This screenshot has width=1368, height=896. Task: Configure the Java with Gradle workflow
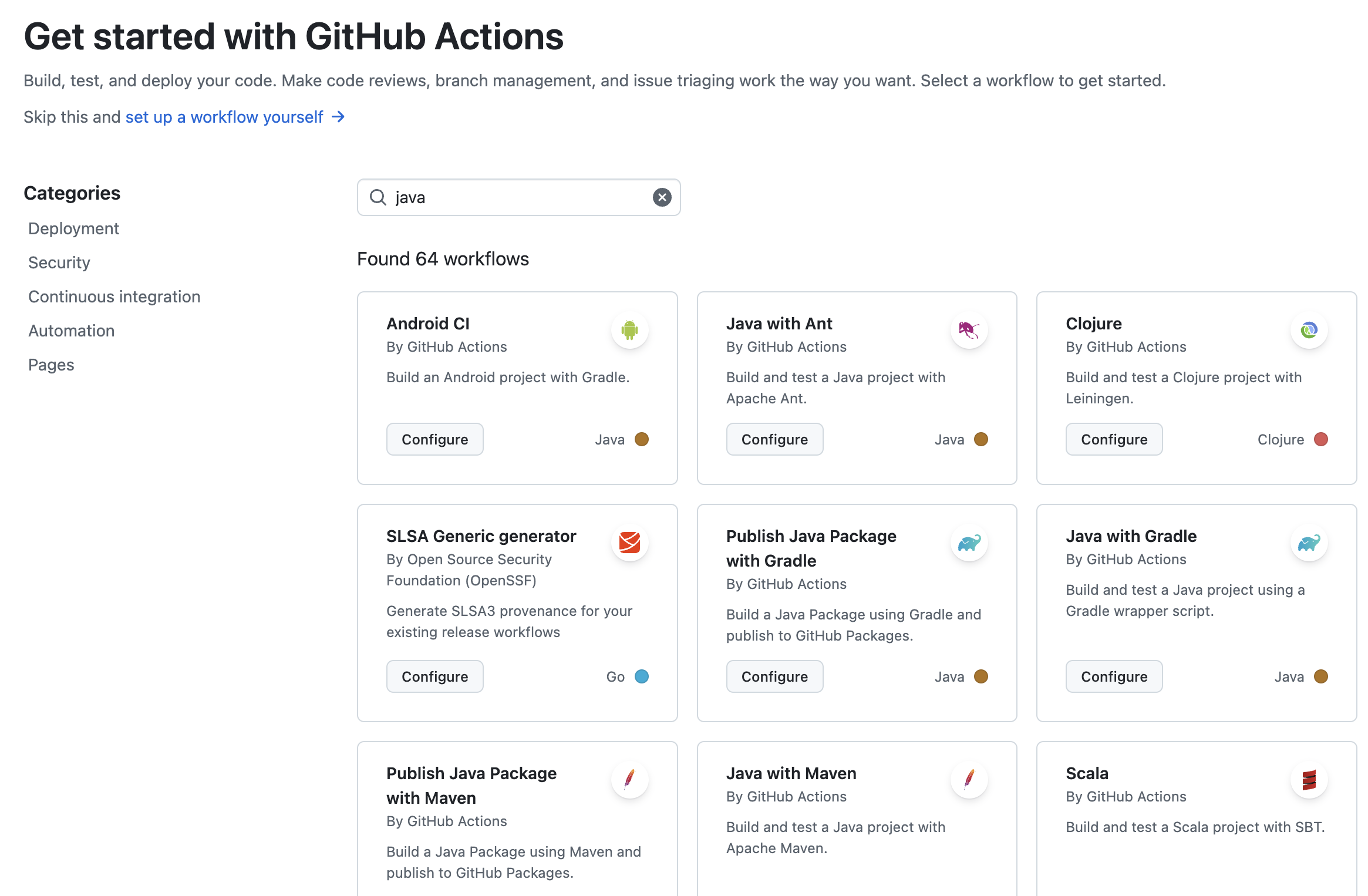click(1114, 676)
